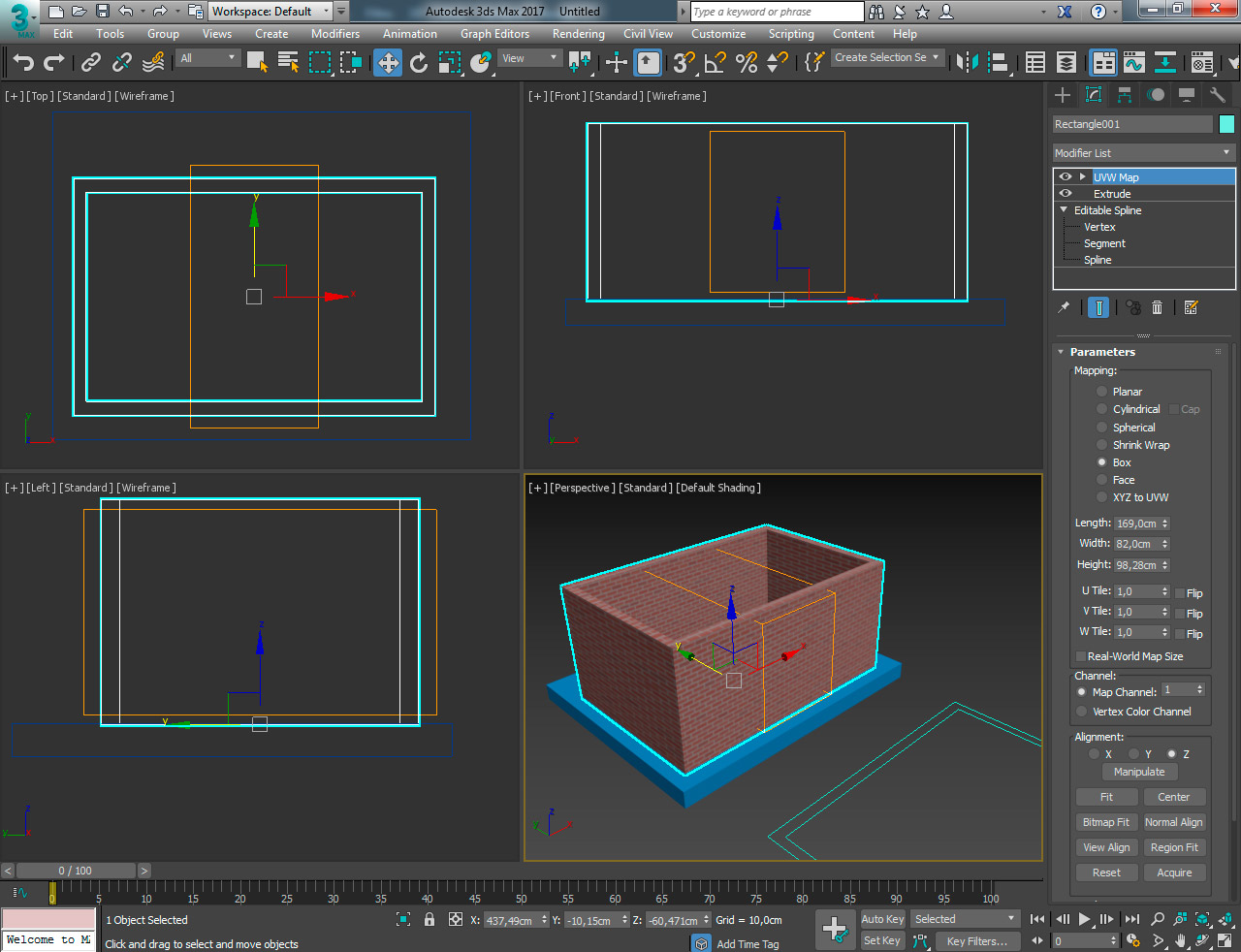Toggle Angle Snap in the toolbar
Viewport: 1241px width, 952px height.
click(x=715, y=63)
